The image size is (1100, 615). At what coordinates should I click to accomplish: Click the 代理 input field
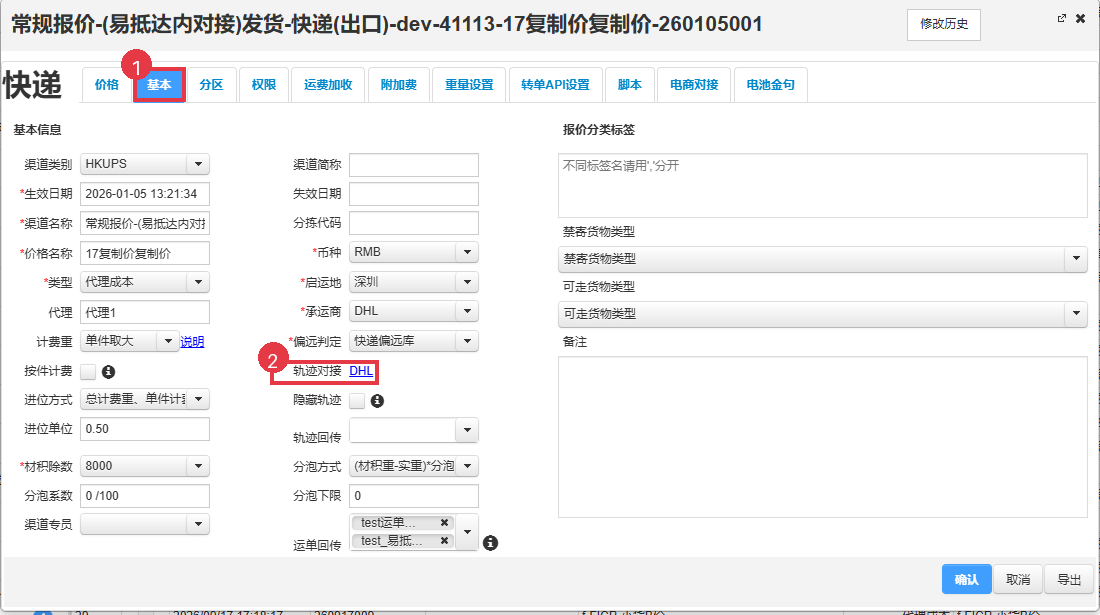click(x=145, y=312)
